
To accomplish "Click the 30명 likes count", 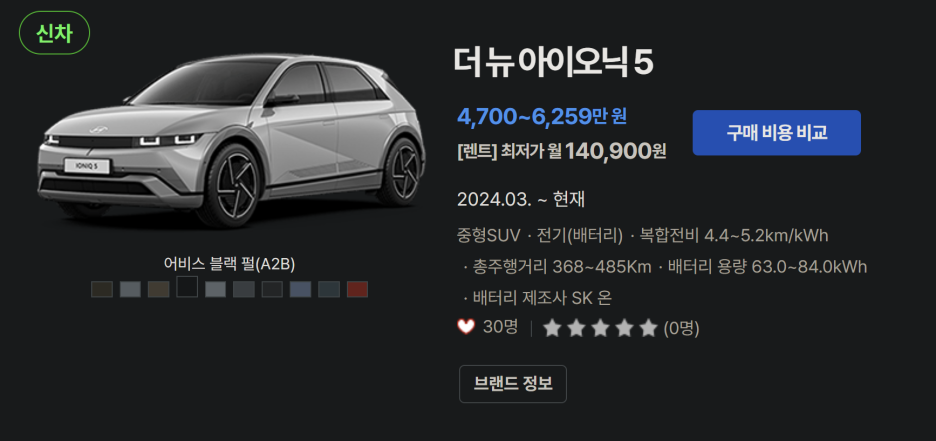I will [500, 327].
